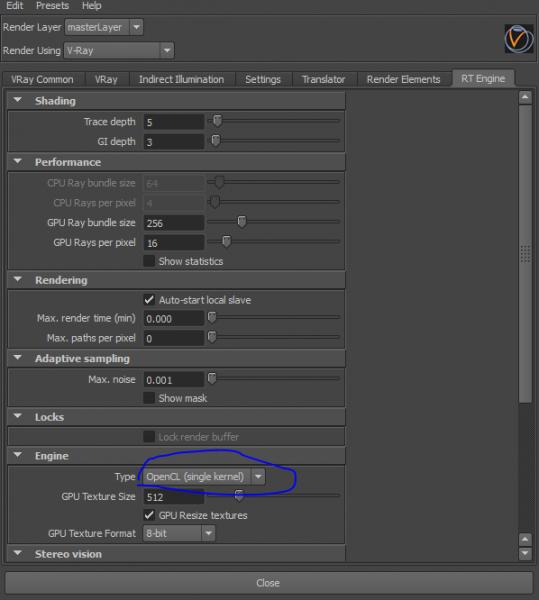This screenshot has height=600, width=539.
Task: Click the scroll down arrow at bottom right
Action: tap(525, 553)
